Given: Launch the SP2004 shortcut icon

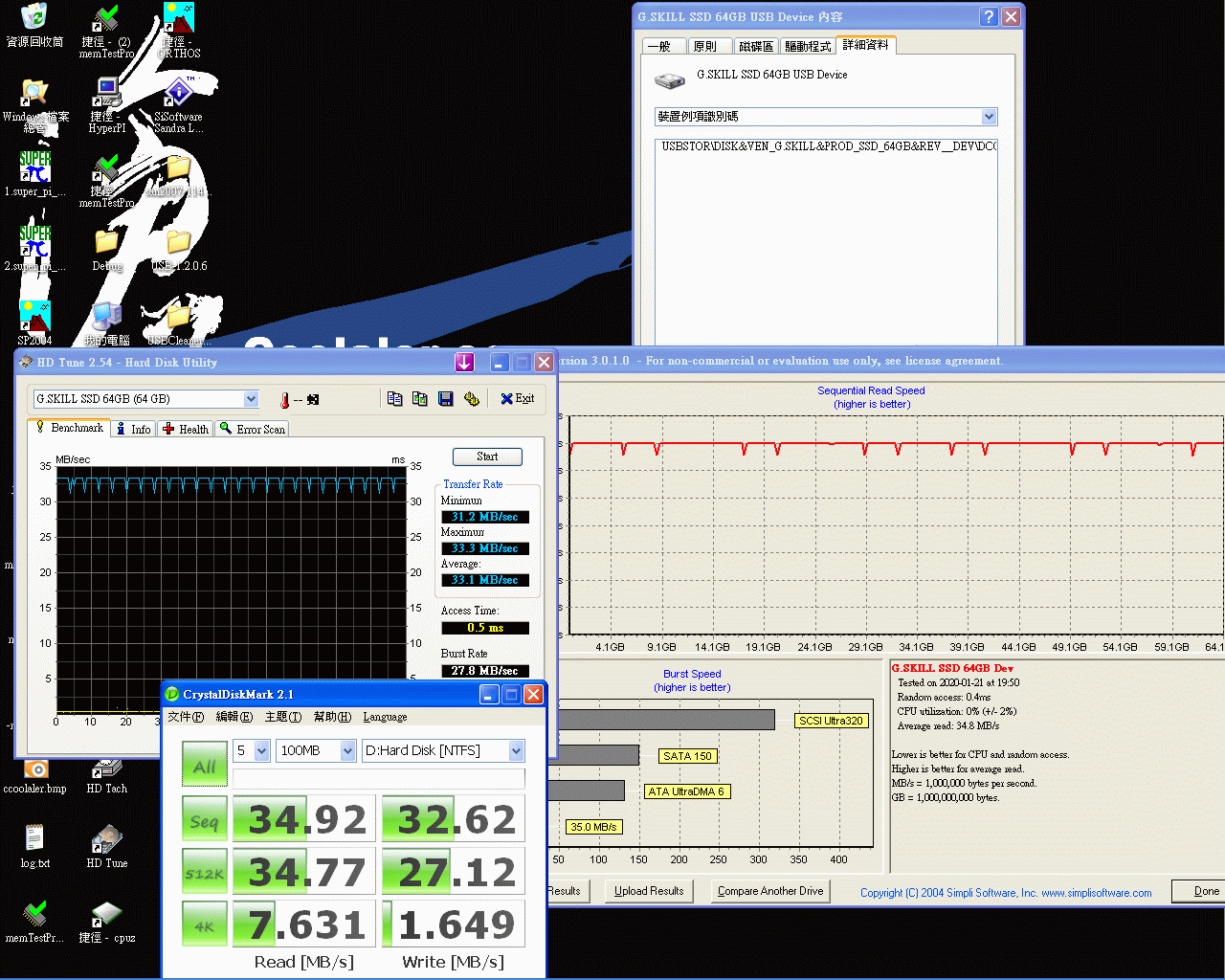Looking at the screenshot, I should tap(34, 316).
